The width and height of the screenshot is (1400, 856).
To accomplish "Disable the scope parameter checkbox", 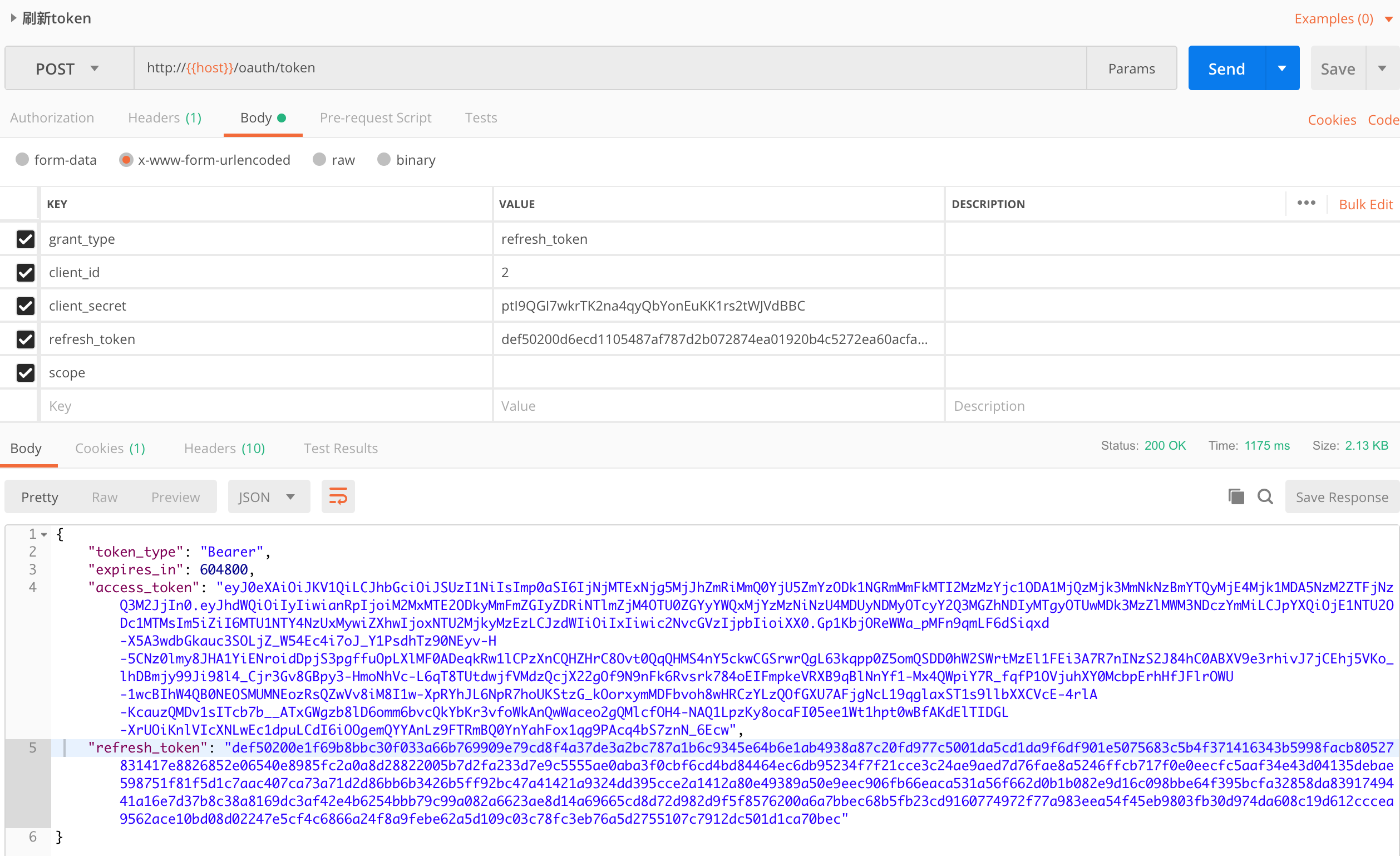I will 26,372.
